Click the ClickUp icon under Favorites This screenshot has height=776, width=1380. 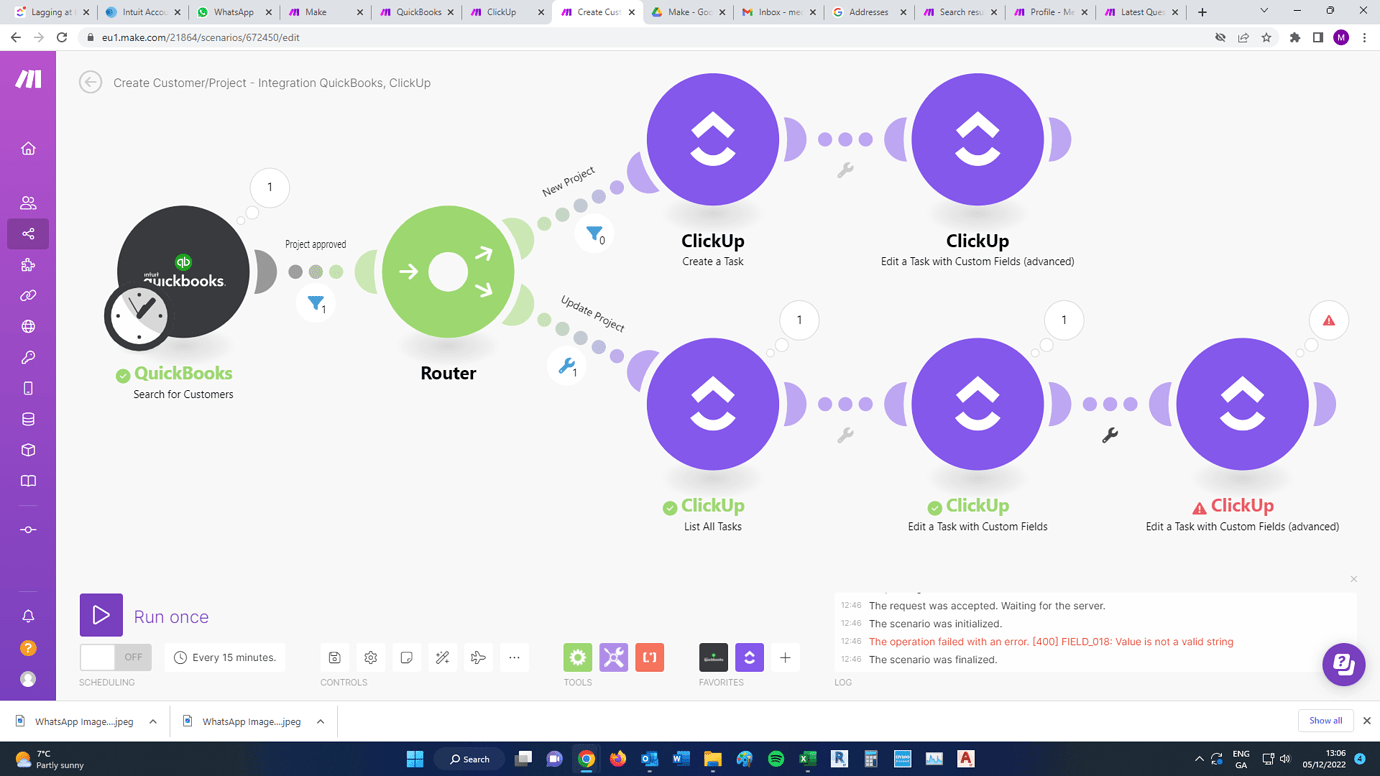pos(749,657)
